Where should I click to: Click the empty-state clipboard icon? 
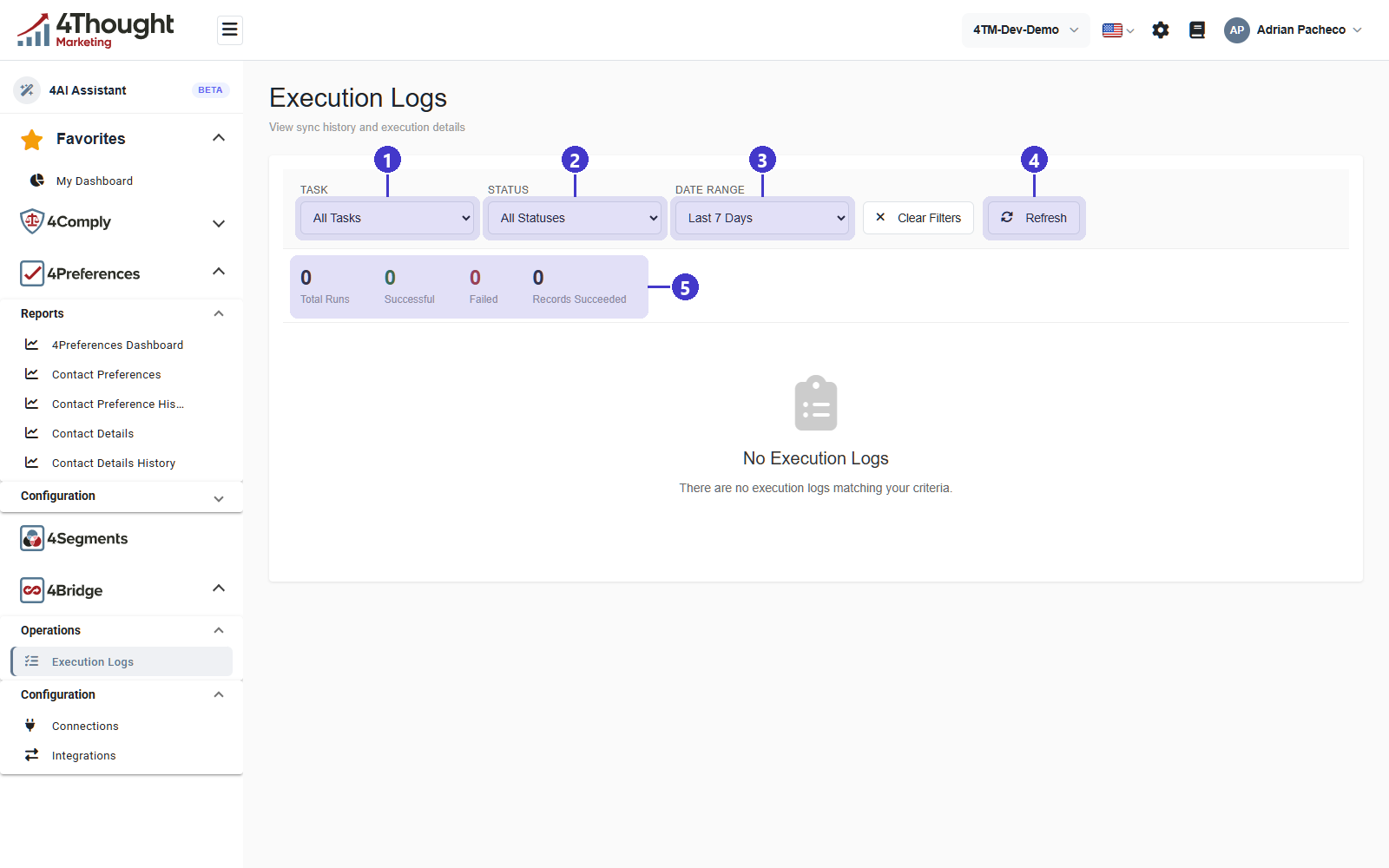pos(816,403)
